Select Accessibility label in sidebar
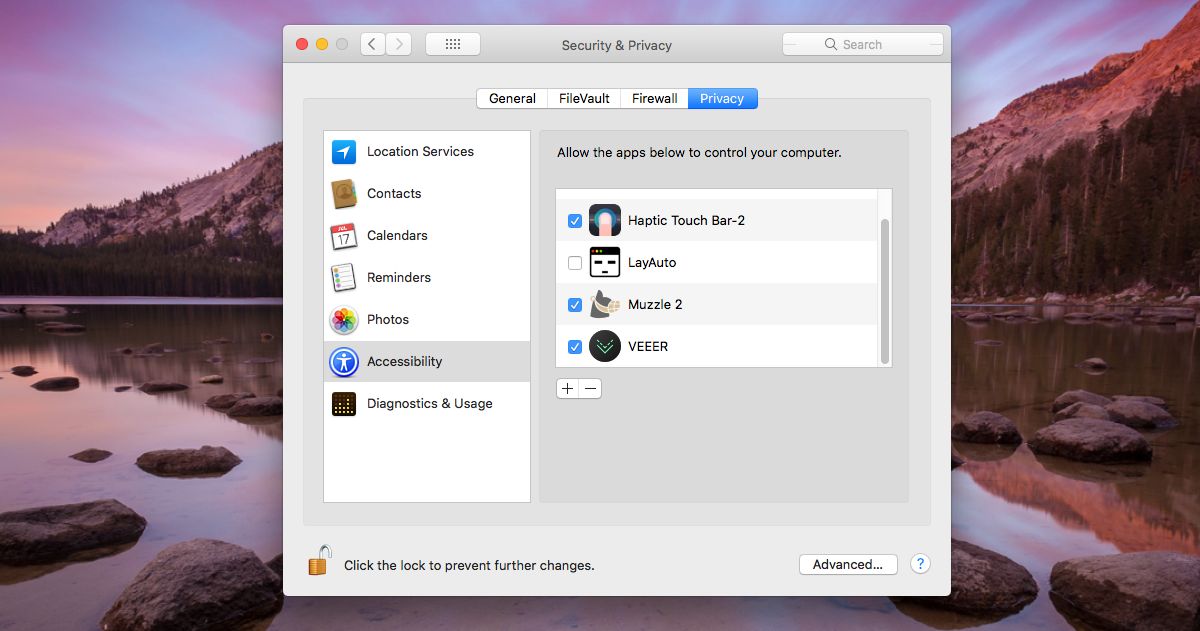Image resolution: width=1200 pixels, height=631 pixels. click(x=404, y=362)
